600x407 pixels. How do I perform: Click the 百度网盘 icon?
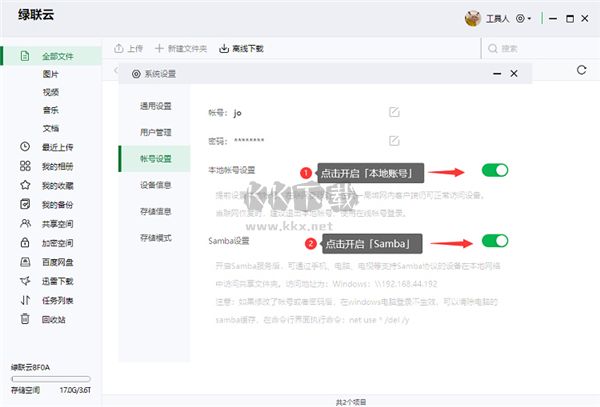click(25, 262)
